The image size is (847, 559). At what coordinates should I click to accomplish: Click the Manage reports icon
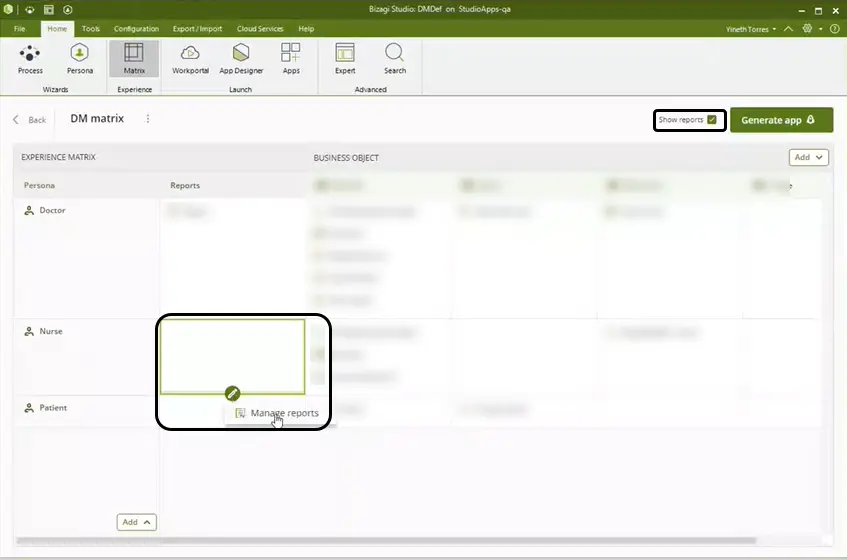pyautogui.click(x=240, y=413)
